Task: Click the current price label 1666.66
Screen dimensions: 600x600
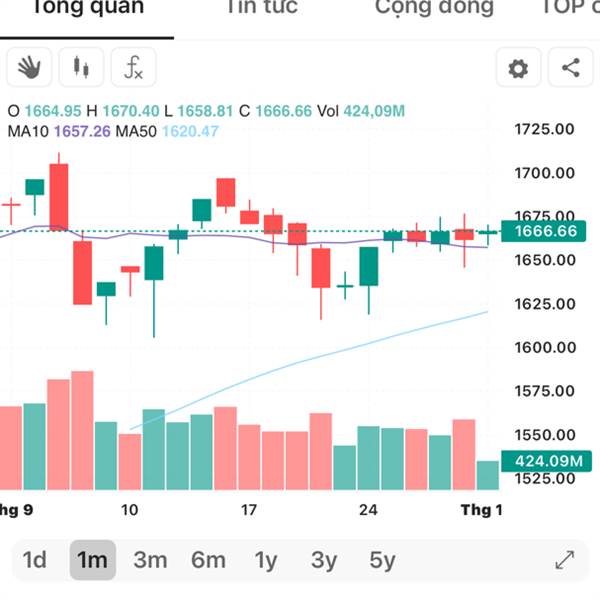Action: coord(545,231)
